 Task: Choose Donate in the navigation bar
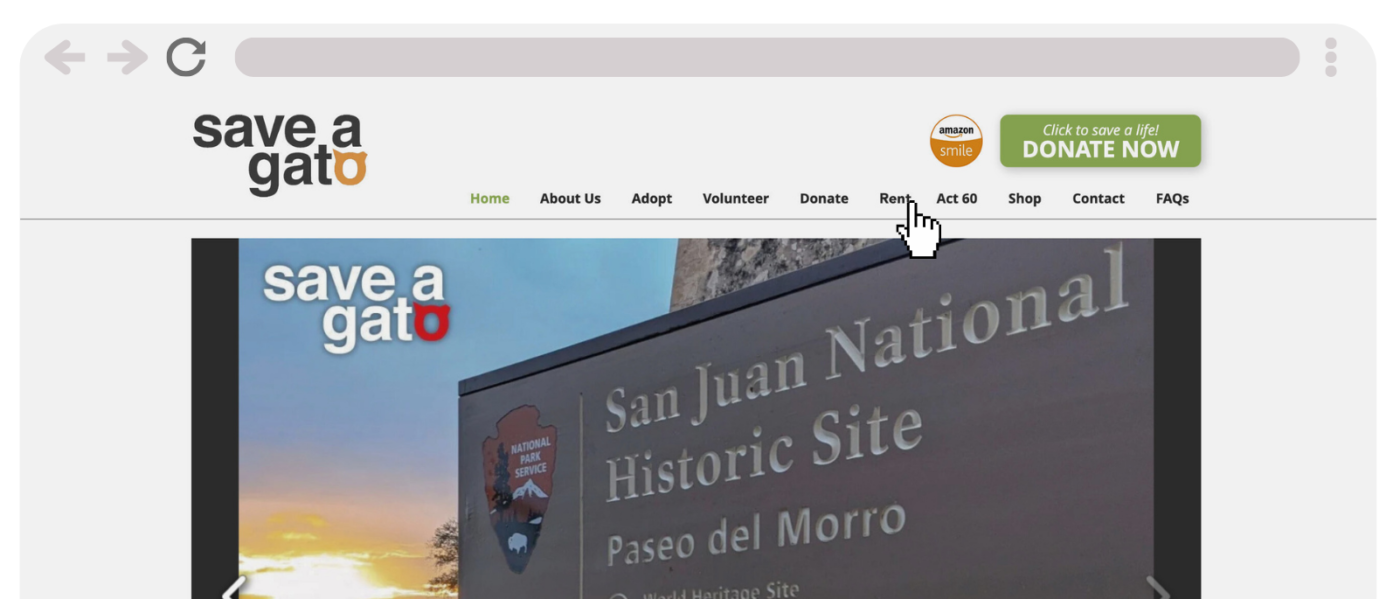823,199
